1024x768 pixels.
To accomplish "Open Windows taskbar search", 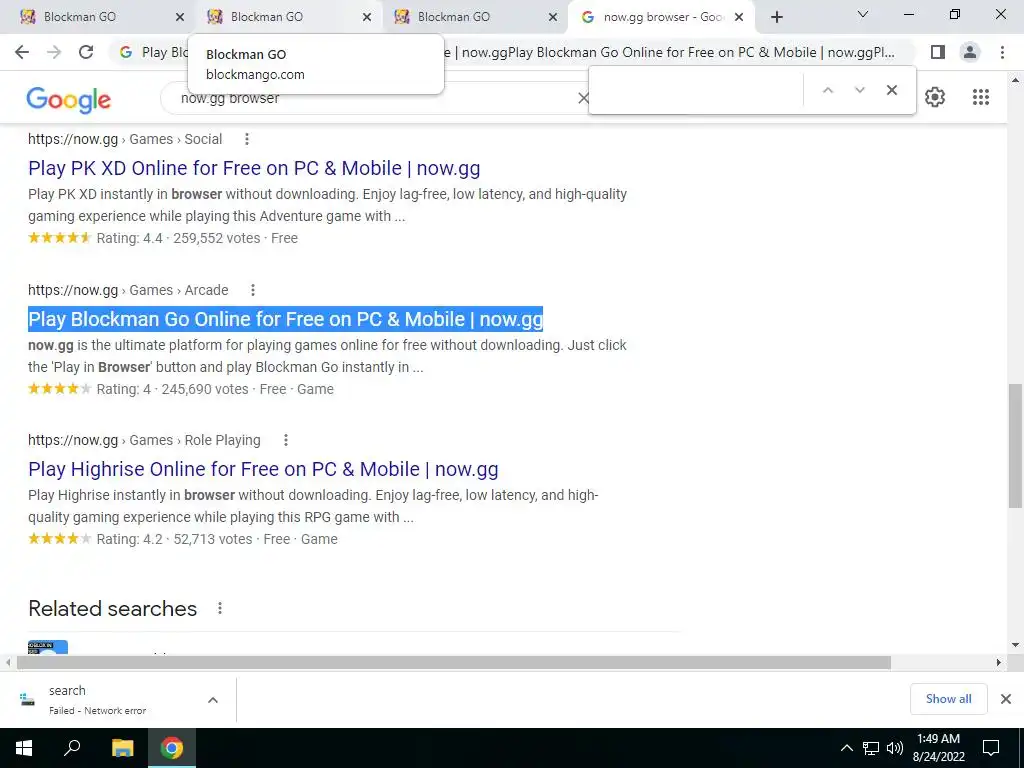I will click(x=72, y=748).
